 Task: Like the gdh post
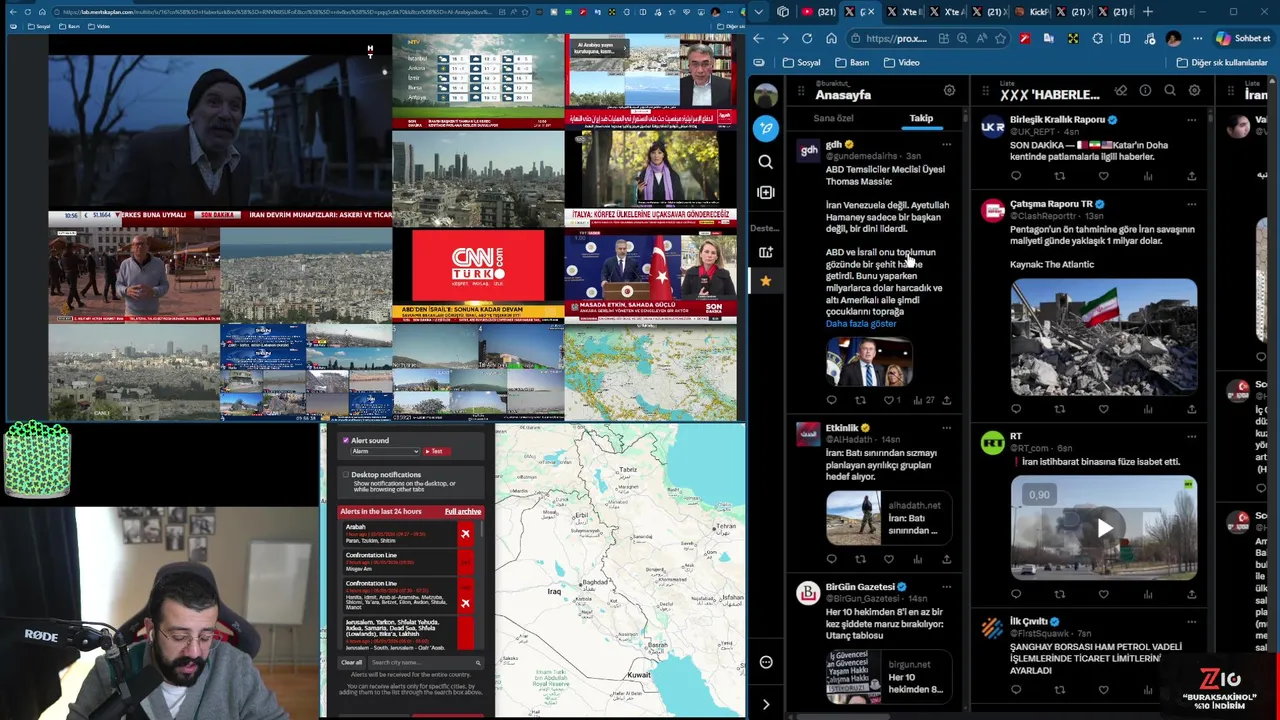pyautogui.click(x=889, y=400)
